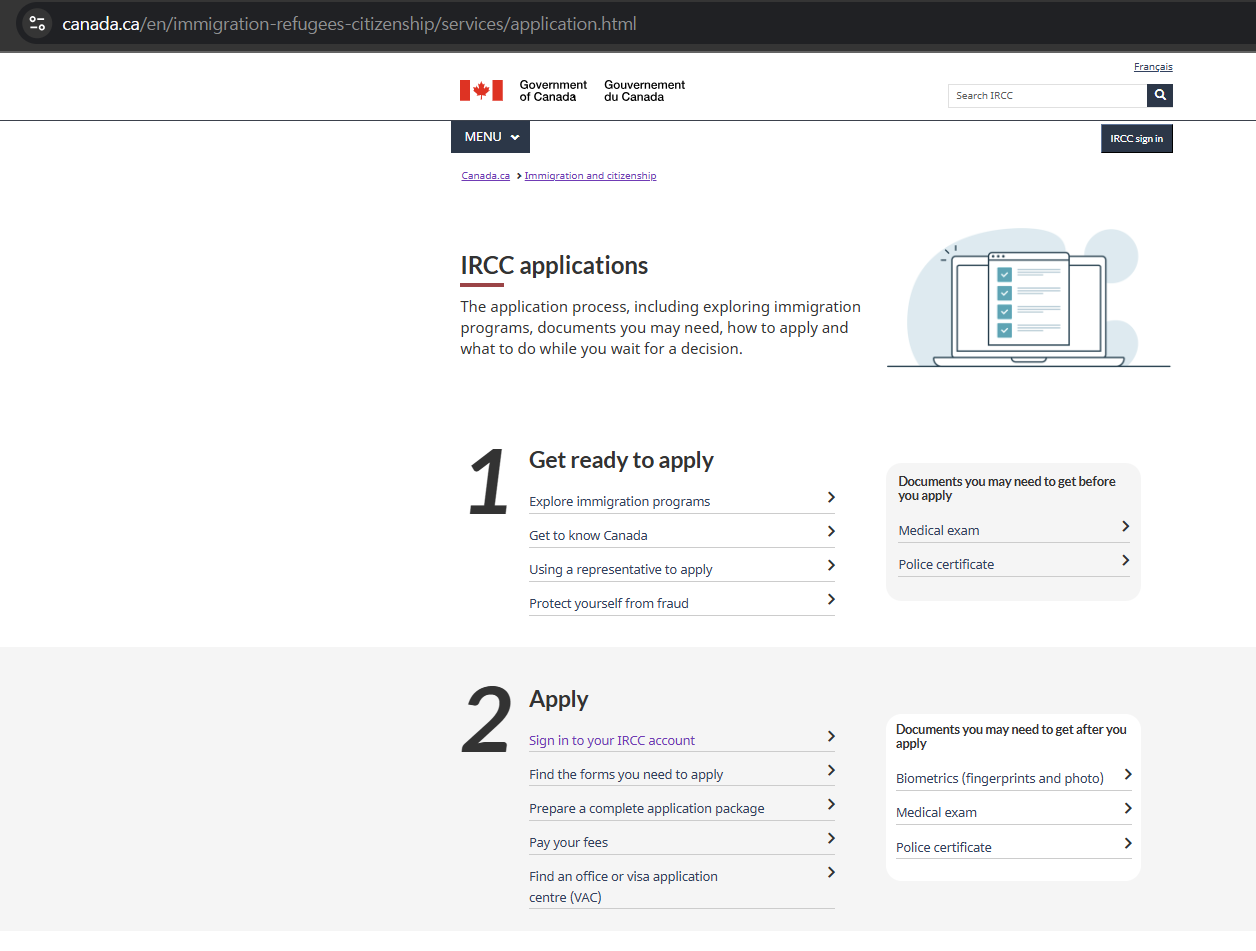1256x951 pixels.
Task: Click the Search IRCC input field
Action: coord(1047,95)
